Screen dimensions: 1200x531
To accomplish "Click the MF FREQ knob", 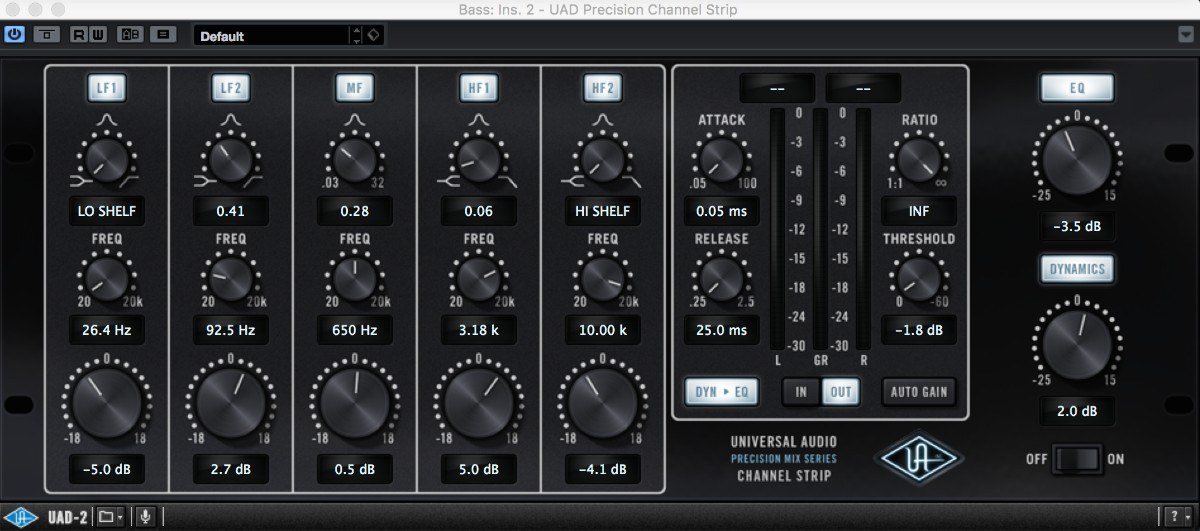I will [355, 277].
